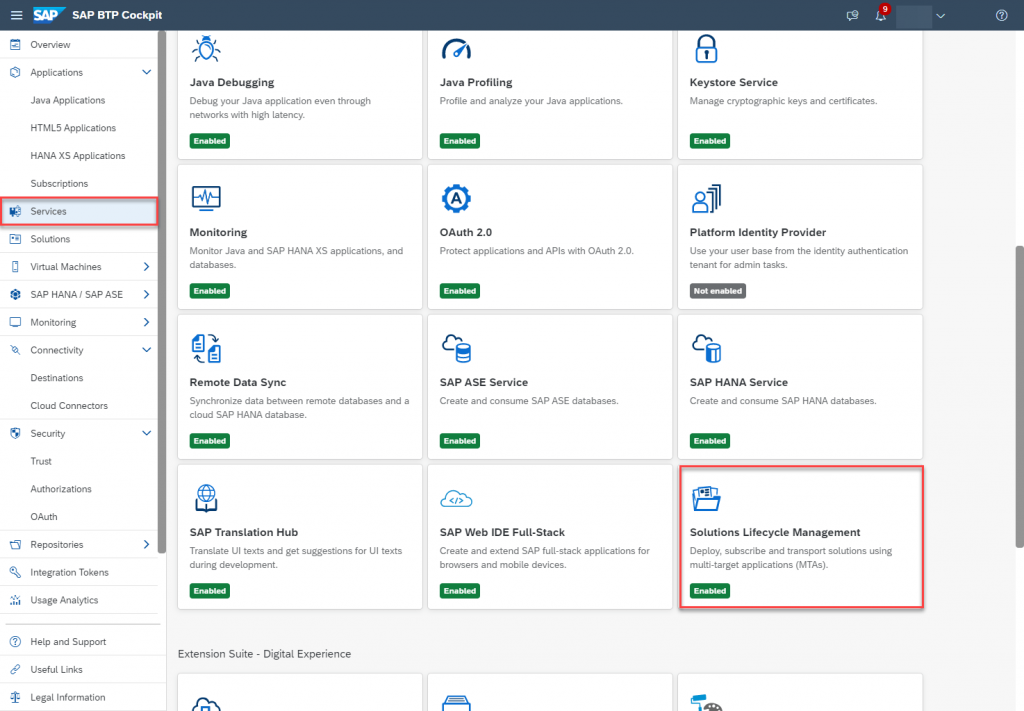
Task: Collapse the Connectivity section chevron
Action: [146, 350]
